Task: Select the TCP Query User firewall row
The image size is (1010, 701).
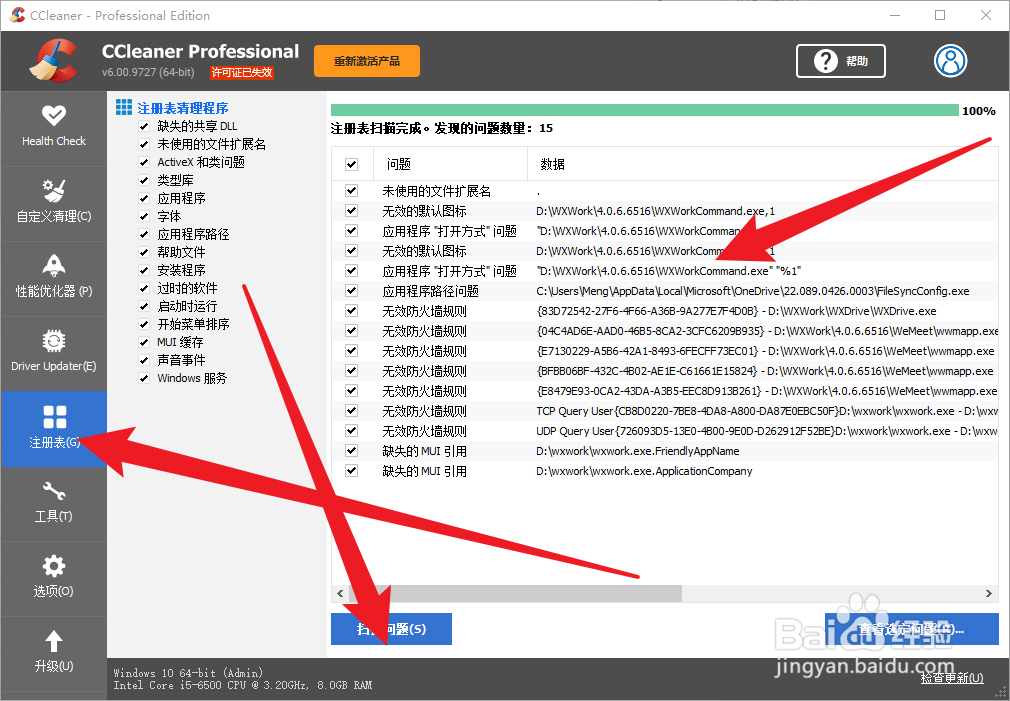Action: pyautogui.click(x=665, y=410)
